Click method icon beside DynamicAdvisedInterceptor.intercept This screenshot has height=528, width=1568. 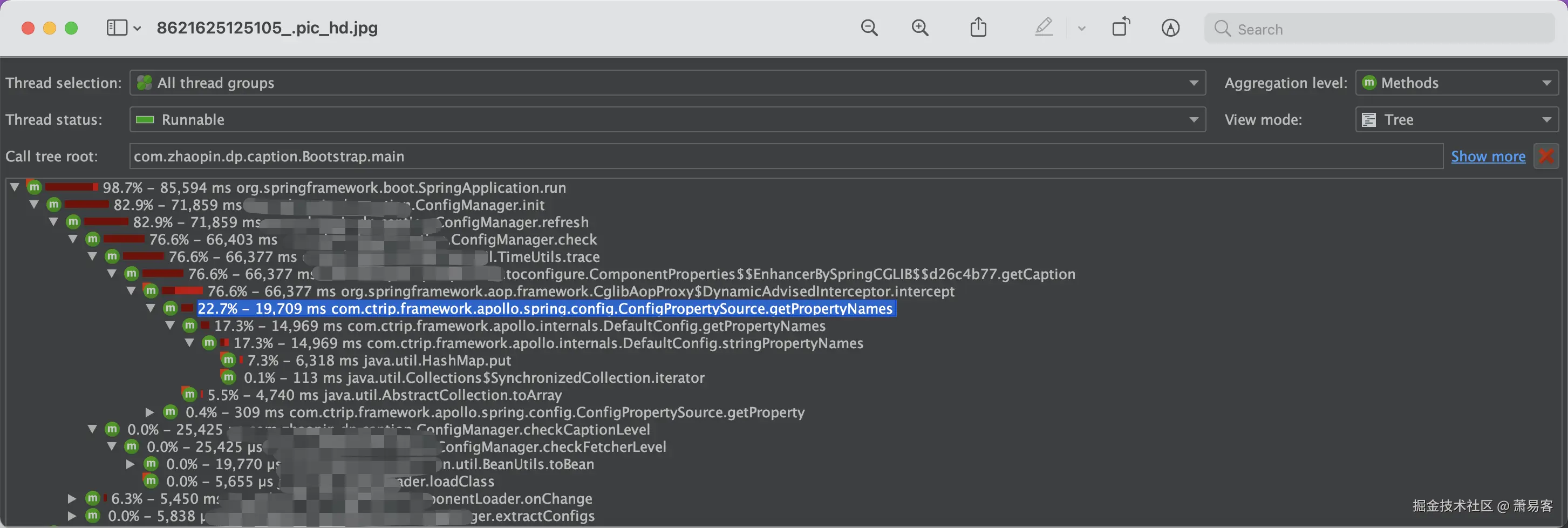[x=151, y=291]
